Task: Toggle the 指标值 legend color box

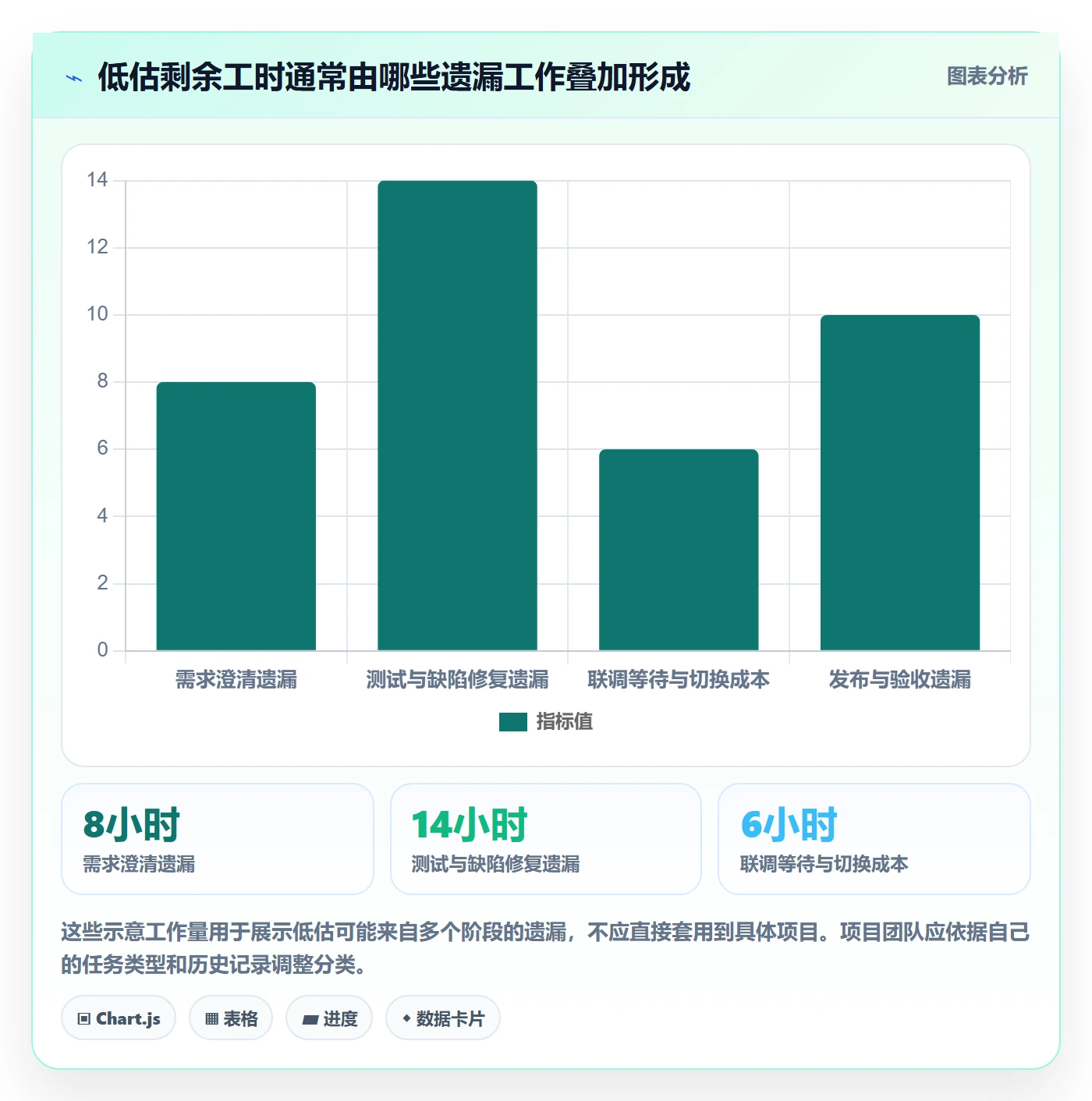Action: [x=512, y=722]
